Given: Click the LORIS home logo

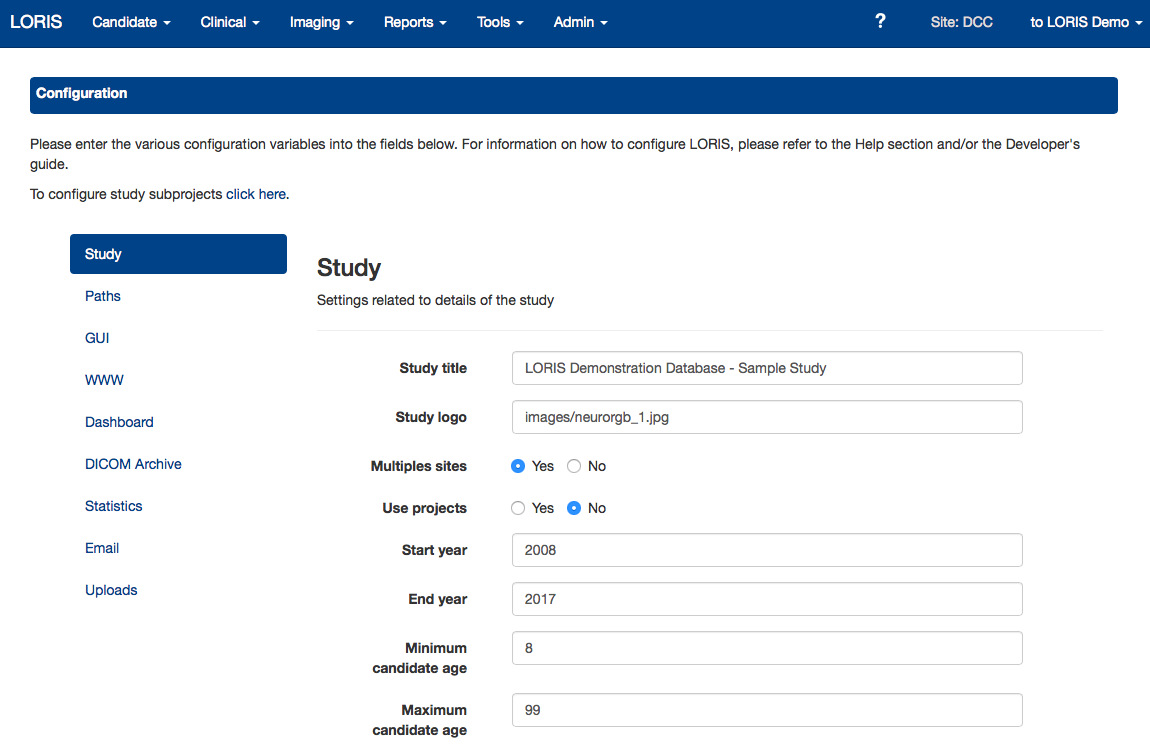Looking at the screenshot, I should [36, 22].
